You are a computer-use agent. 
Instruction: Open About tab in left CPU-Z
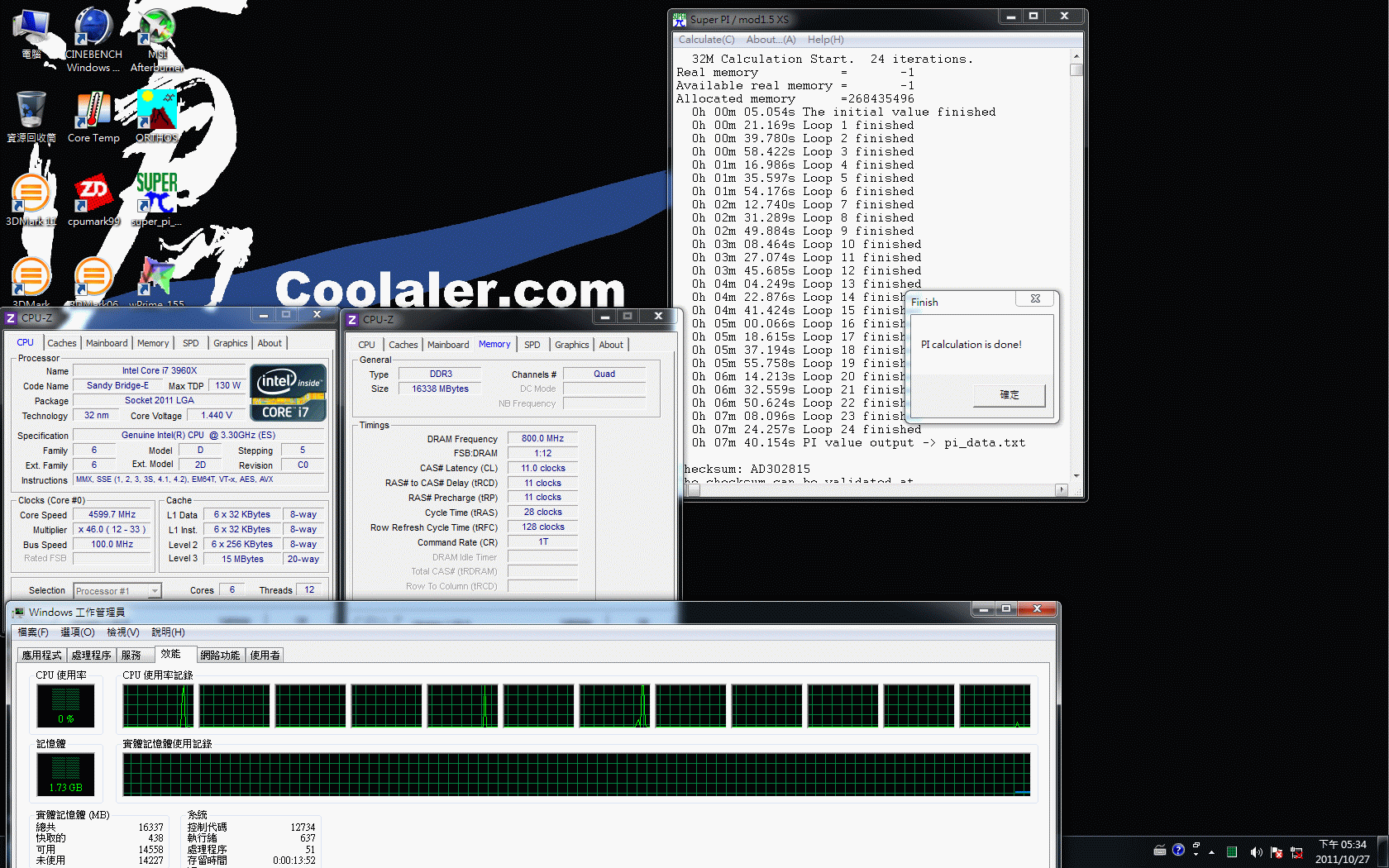270,343
